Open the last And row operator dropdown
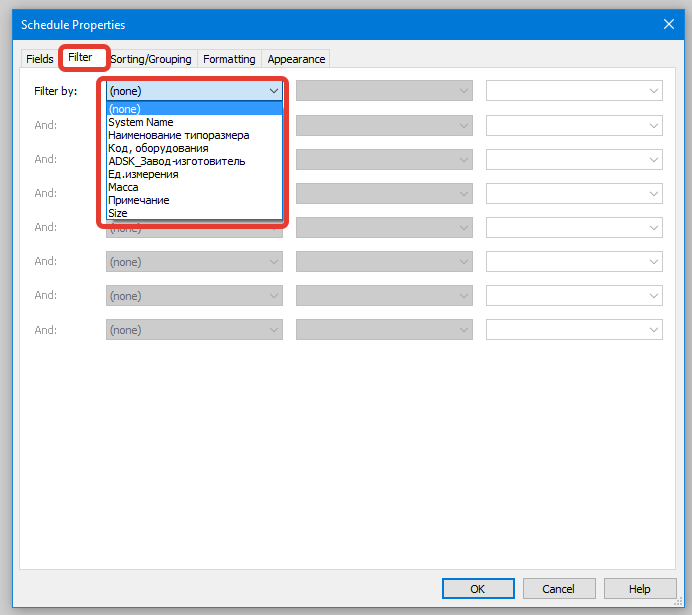The width and height of the screenshot is (692, 615). click(x=384, y=330)
